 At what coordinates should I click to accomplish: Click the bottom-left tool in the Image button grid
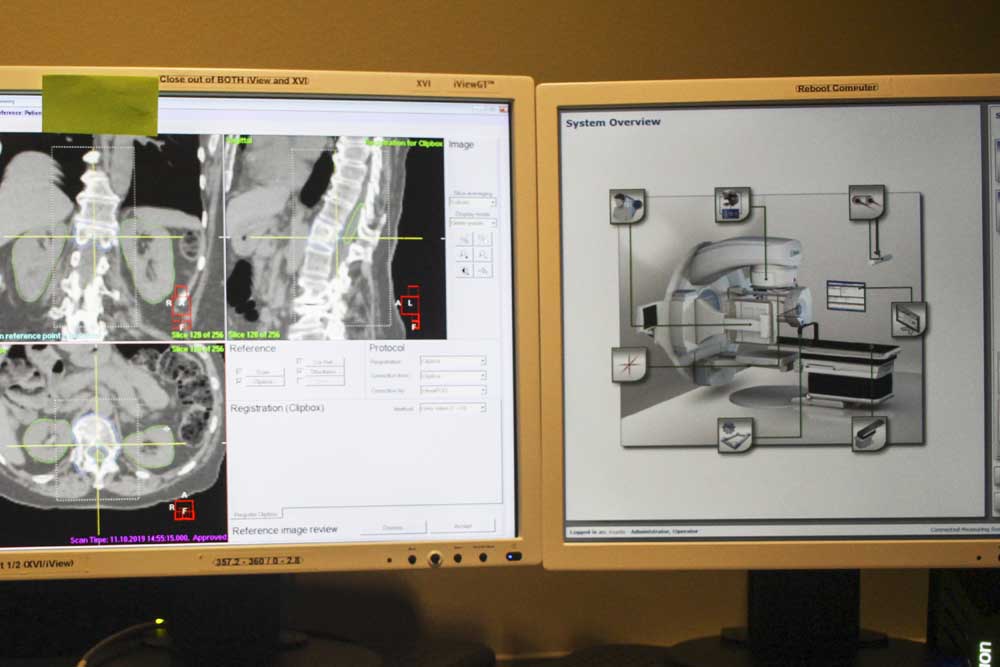(x=464, y=271)
